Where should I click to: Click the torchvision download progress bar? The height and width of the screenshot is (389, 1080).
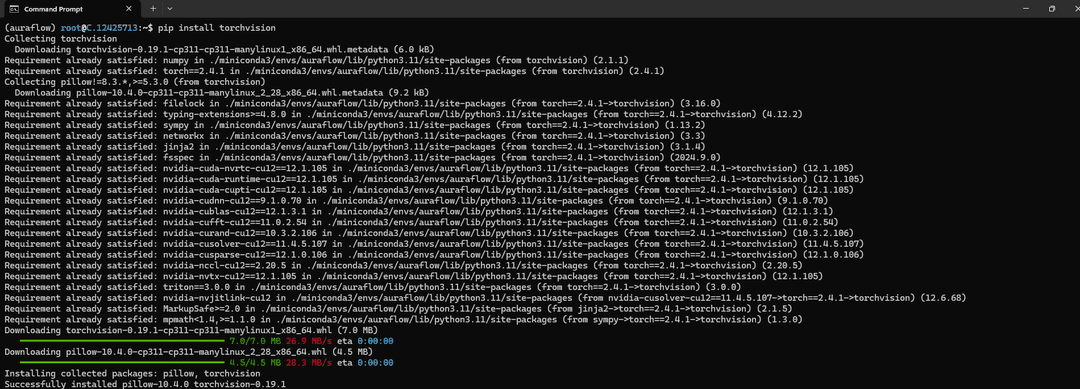(x=123, y=341)
